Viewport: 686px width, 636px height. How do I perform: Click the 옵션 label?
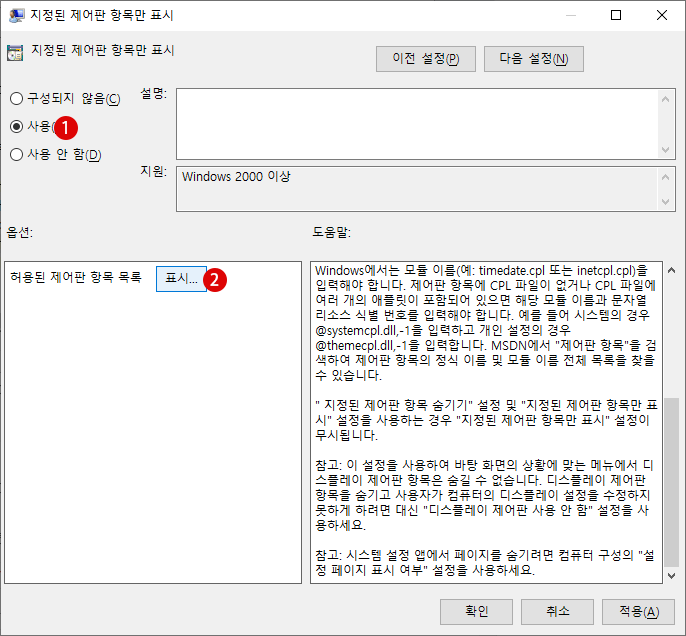point(20,232)
